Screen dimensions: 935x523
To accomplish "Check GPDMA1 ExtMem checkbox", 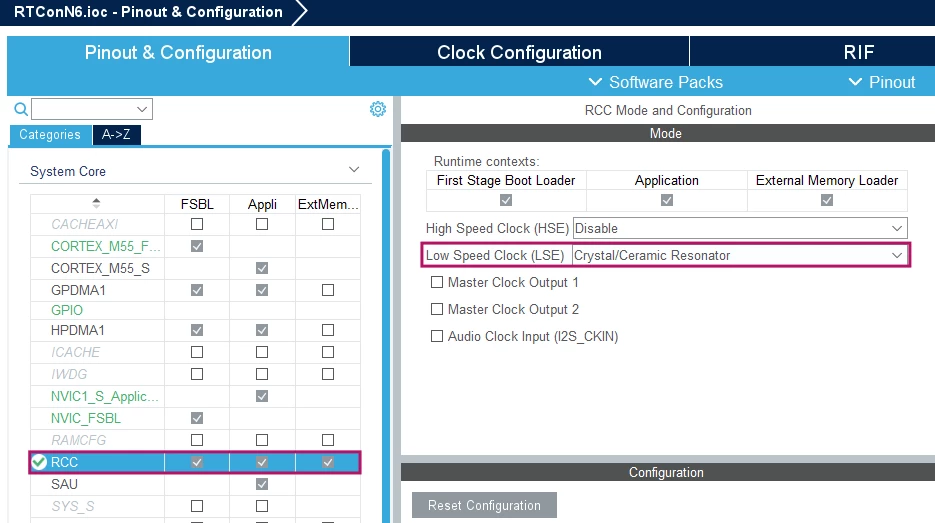I will [x=328, y=290].
